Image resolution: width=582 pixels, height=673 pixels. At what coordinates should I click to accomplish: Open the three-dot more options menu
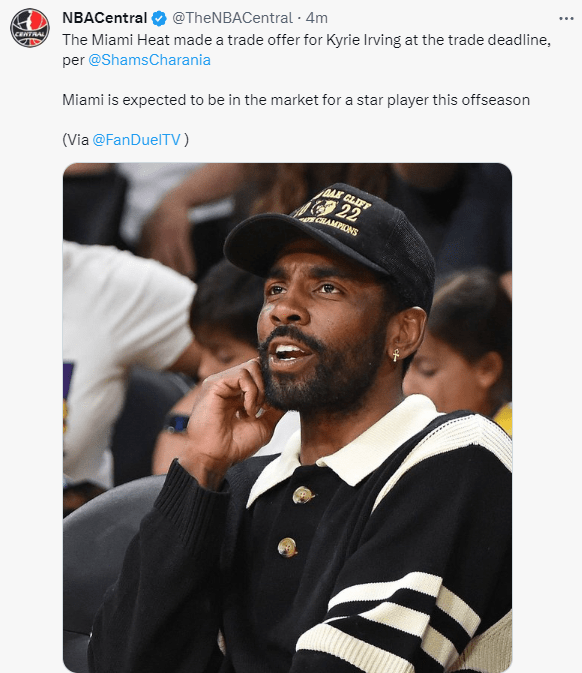click(566, 18)
